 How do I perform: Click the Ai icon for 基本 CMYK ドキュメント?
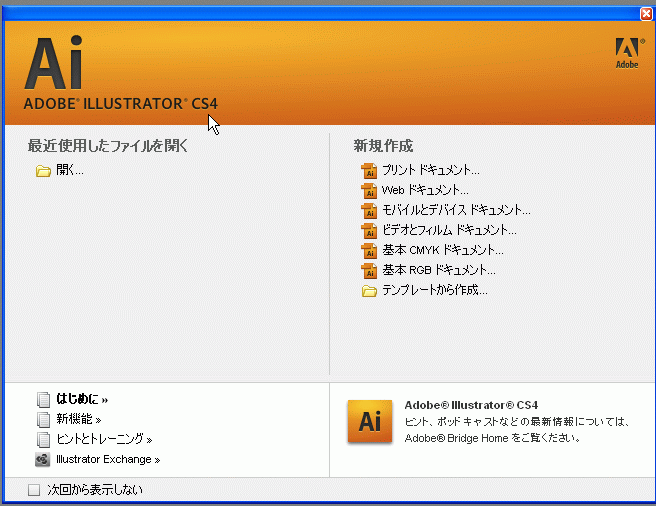pos(369,251)
